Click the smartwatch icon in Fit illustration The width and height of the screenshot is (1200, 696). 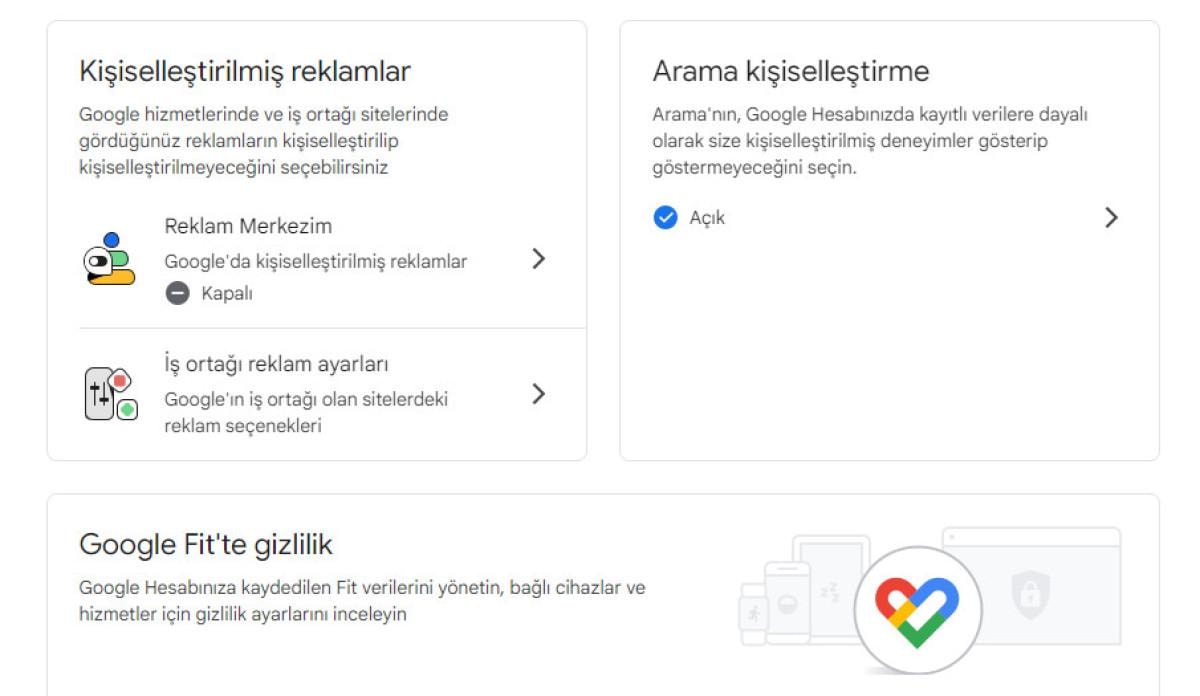click(751, 611)
